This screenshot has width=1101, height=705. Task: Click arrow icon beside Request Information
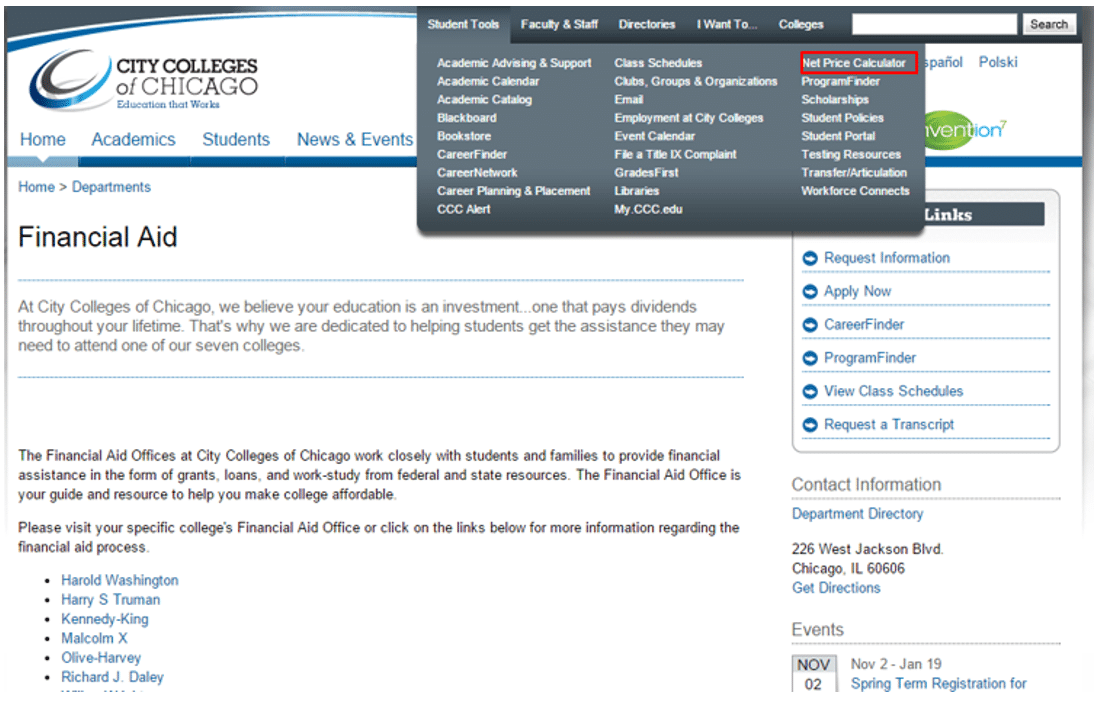tap(810, 258)
